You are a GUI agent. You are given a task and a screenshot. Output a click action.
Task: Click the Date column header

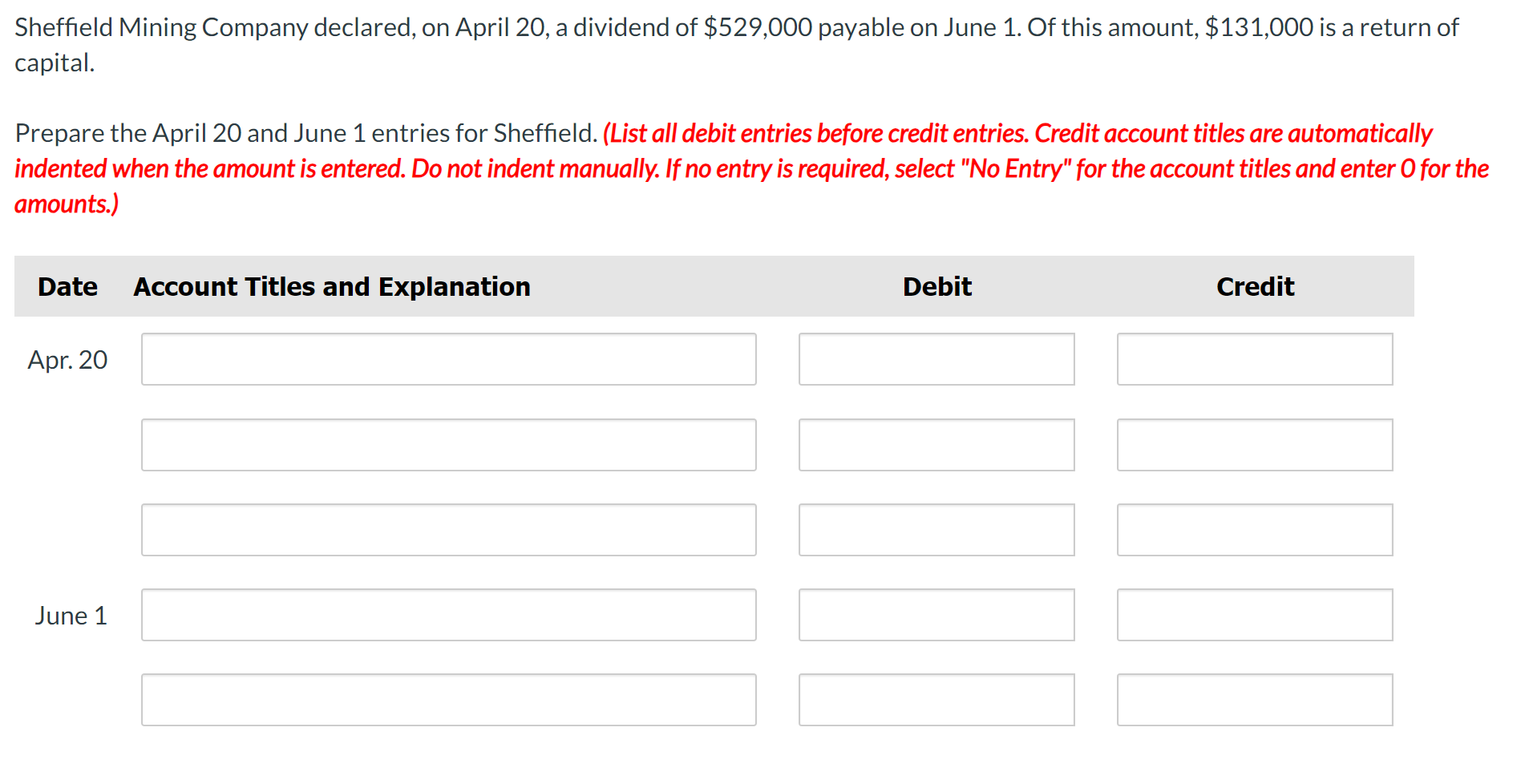coord(67,286)
